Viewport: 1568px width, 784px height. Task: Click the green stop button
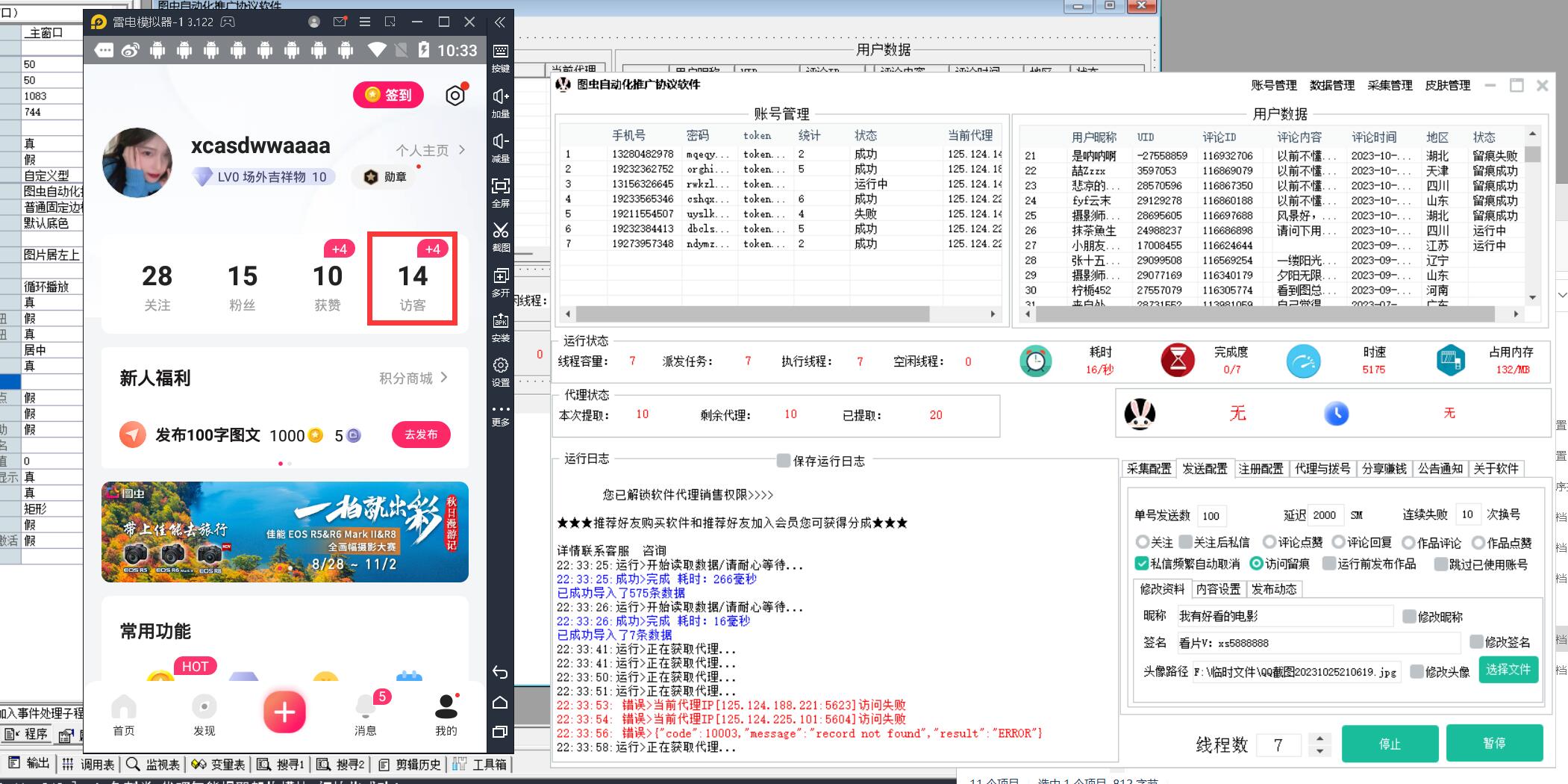coord(1389,744)
